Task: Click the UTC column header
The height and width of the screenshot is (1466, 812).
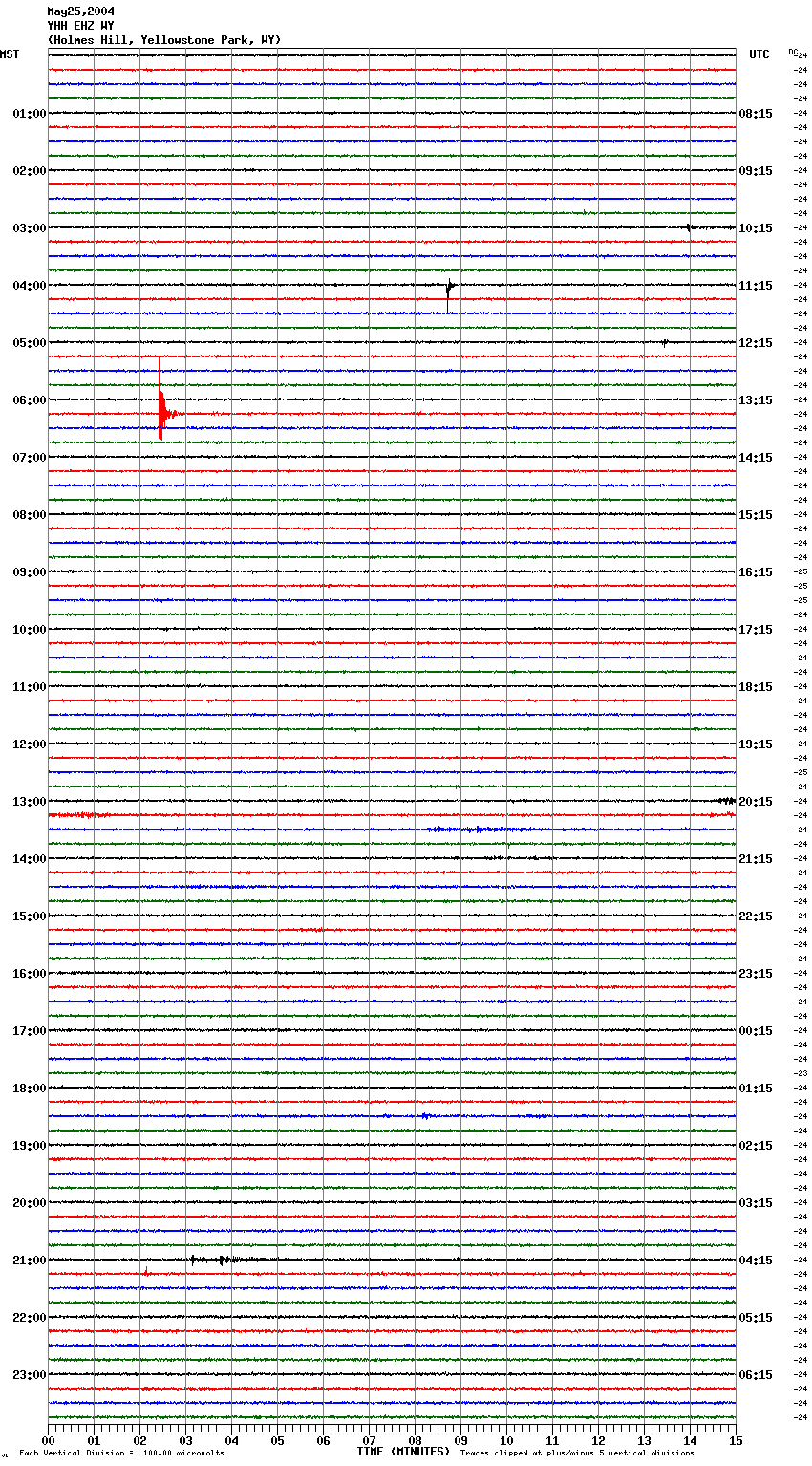Action: [x=759, y=54]
